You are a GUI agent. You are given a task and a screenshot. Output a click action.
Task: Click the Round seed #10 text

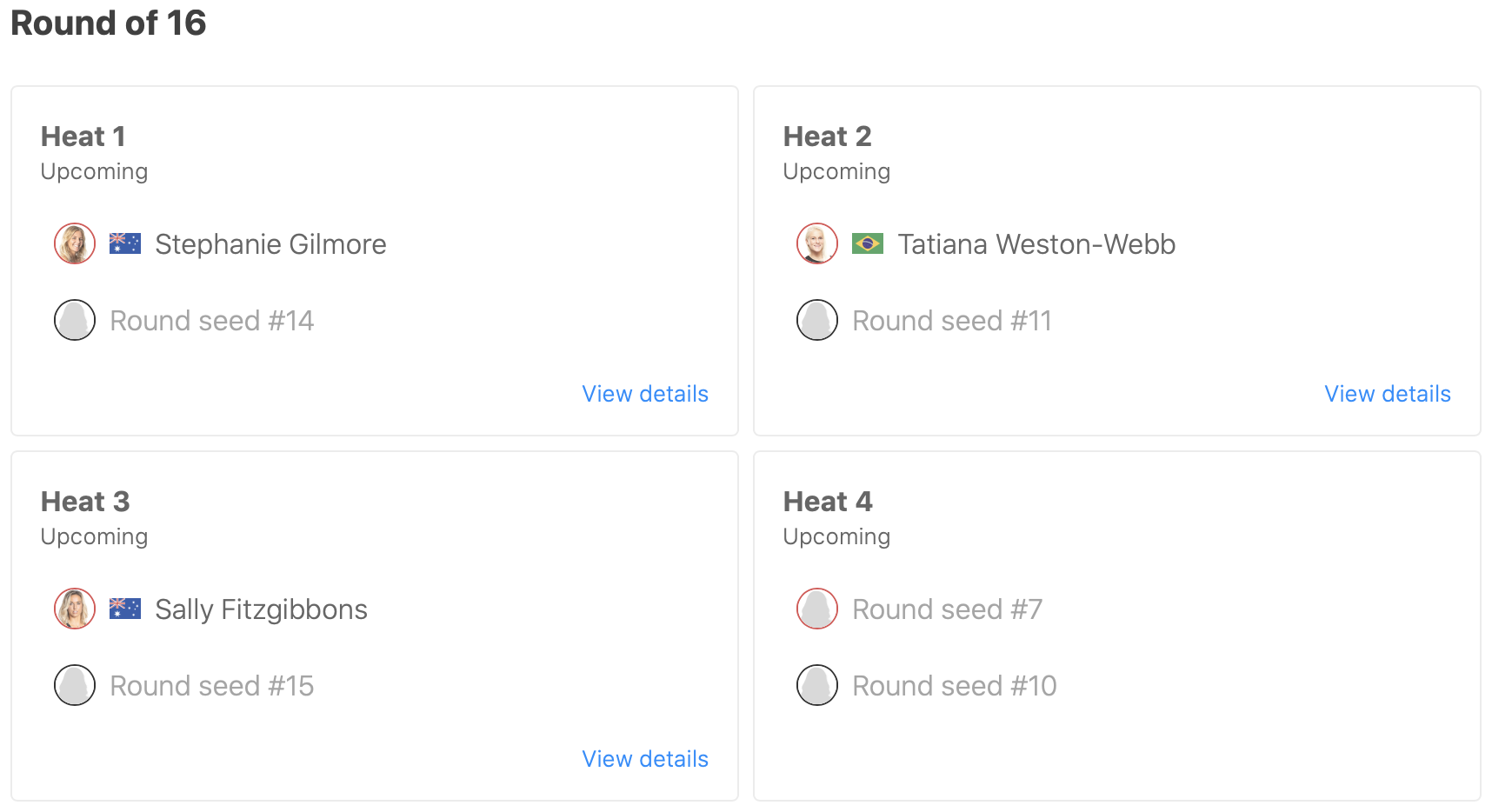click(x=954, y=686)
